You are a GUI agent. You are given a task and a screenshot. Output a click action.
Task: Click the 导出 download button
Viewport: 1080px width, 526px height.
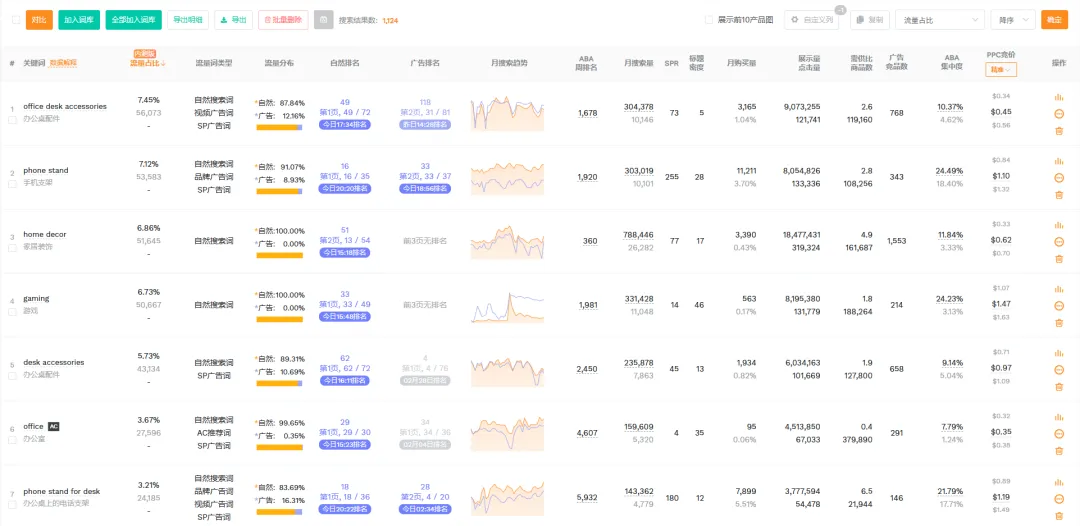pos(234,19)
